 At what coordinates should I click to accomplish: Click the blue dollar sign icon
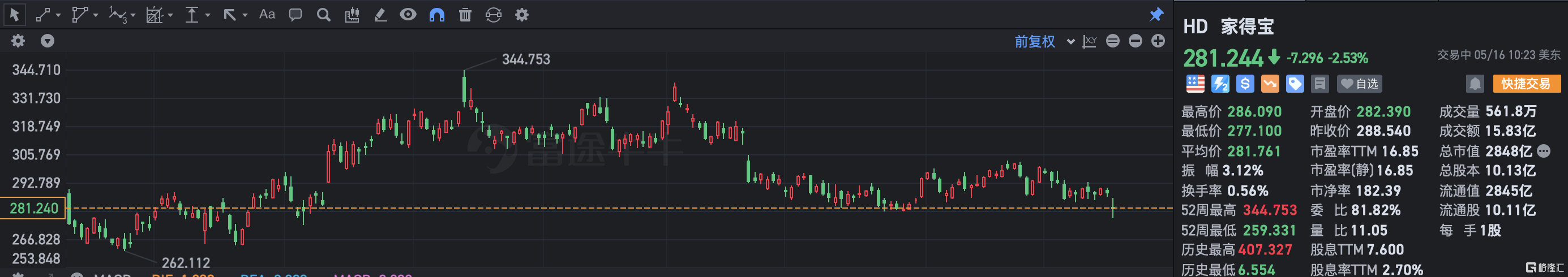coord(1245,84)
